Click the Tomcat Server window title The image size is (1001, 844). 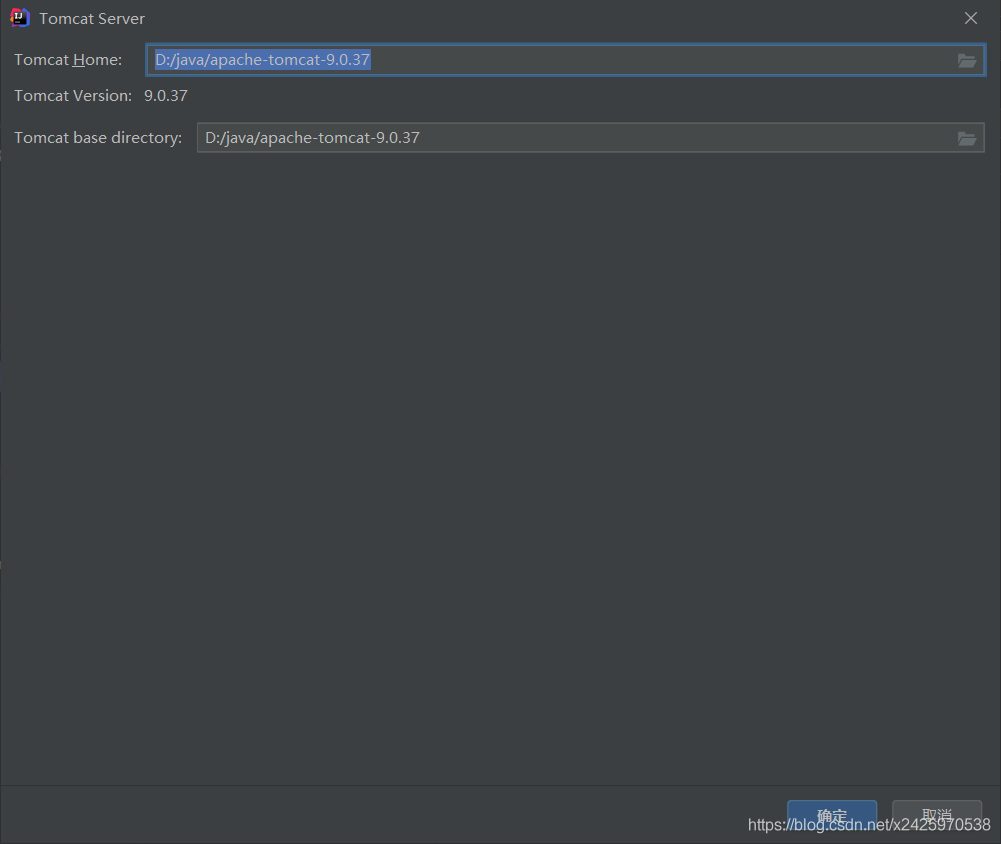pyautogui.click(x=92, y=19)
